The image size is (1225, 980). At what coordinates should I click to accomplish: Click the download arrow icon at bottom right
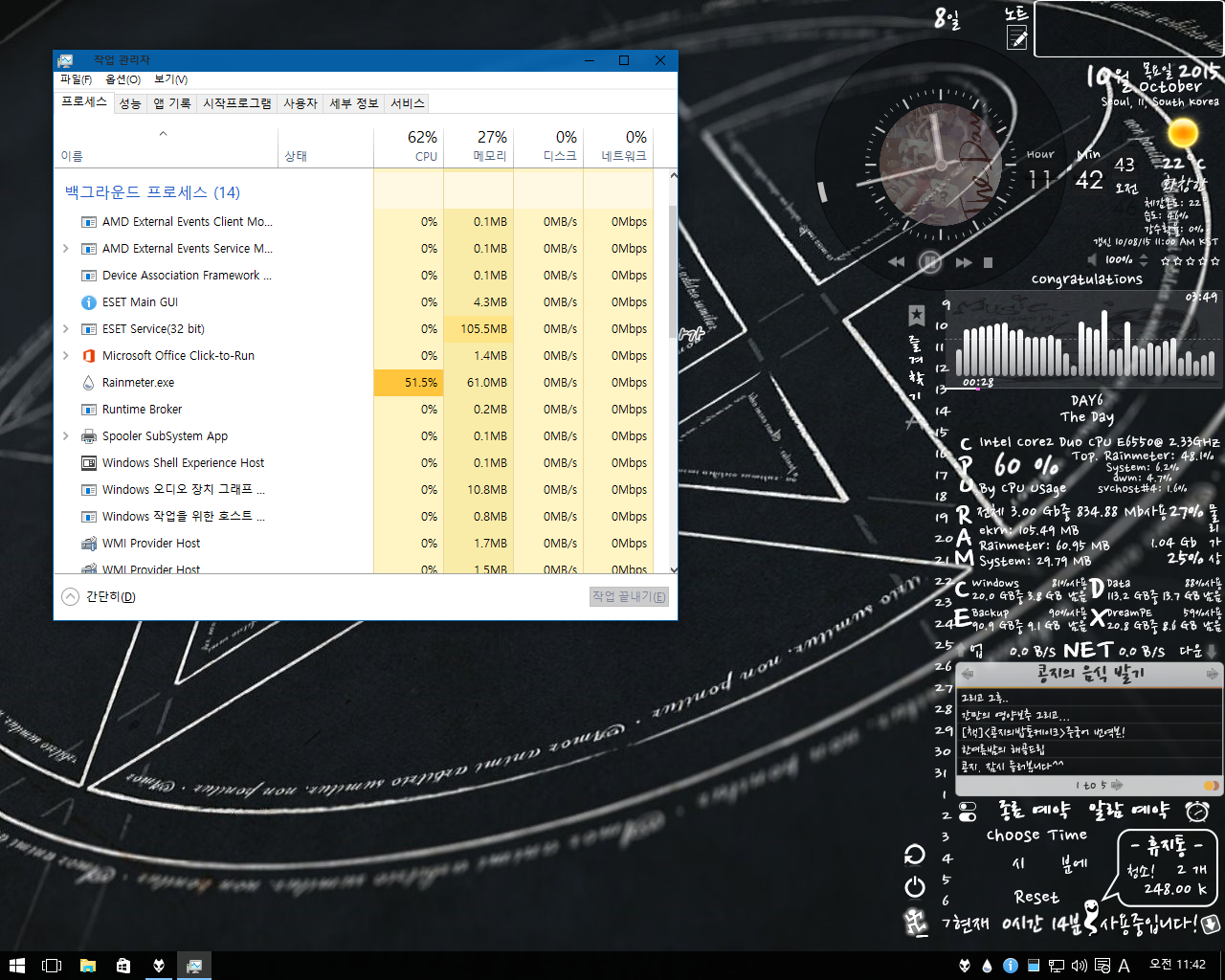point(1211,924)
